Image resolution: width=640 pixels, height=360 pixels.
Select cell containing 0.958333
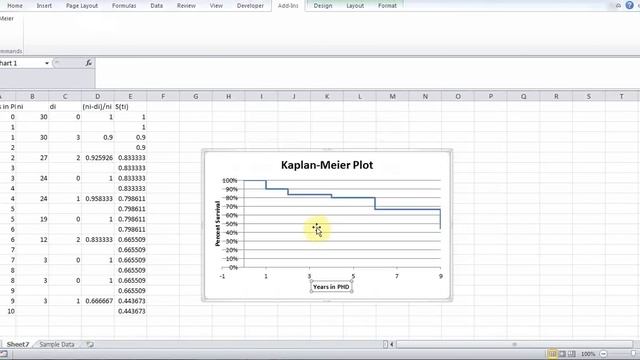pyautogui.click(x=98, y=198)
